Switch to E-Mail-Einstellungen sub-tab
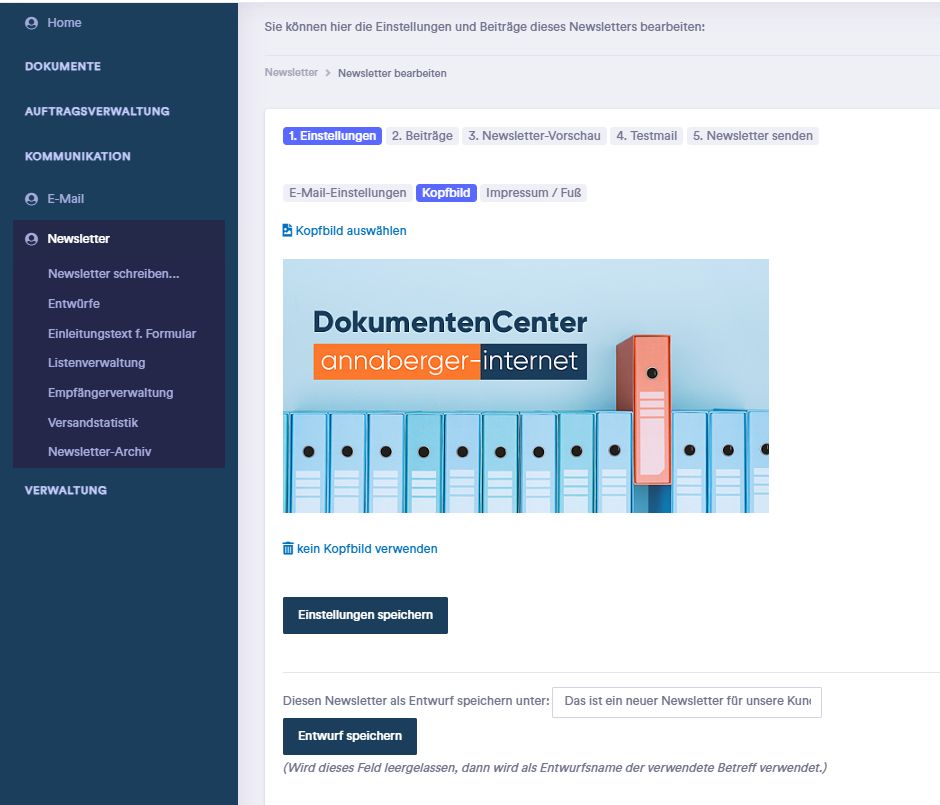The width and height of the screenshot is (940, 805). coord(348,193)
